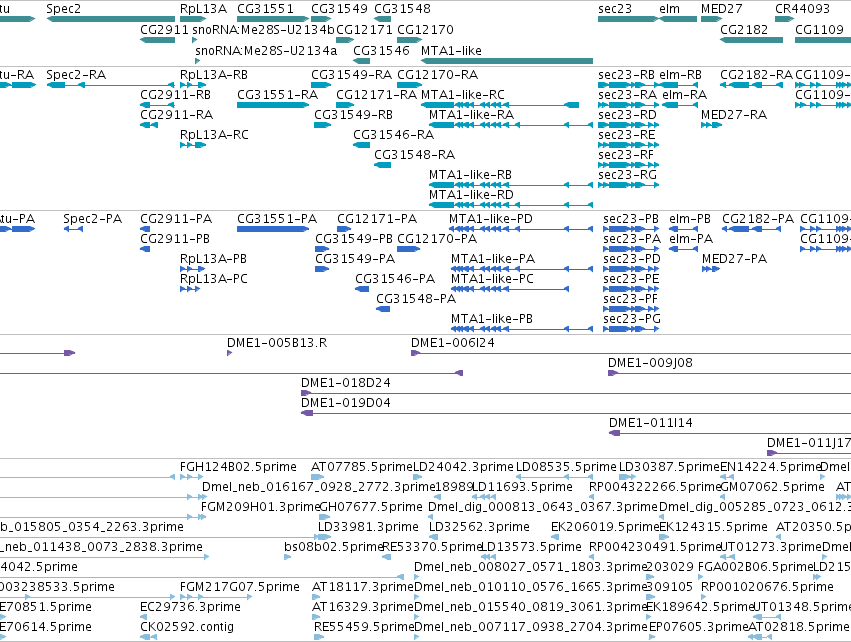
Task: Click the sec23 gene label
Action: pos(614,9)
